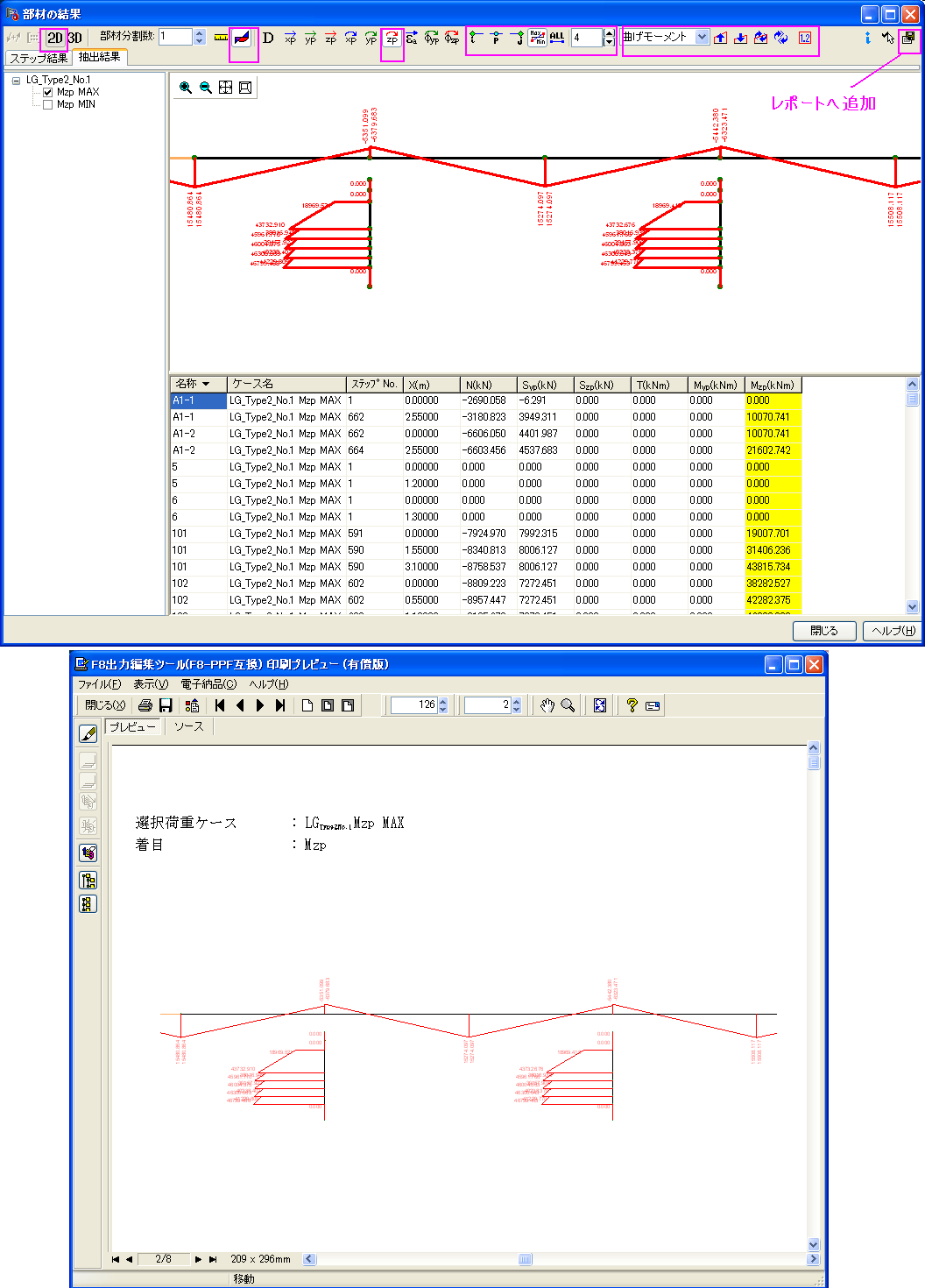Check the Mzp MIN checkbox

(x=48, y=104)
